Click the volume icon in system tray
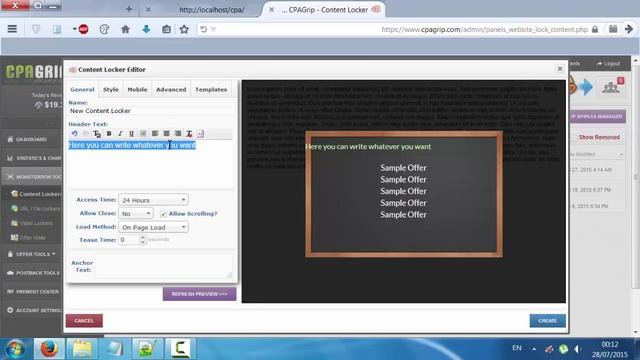The height and width of the screenshot is (360, 640). 578,349
